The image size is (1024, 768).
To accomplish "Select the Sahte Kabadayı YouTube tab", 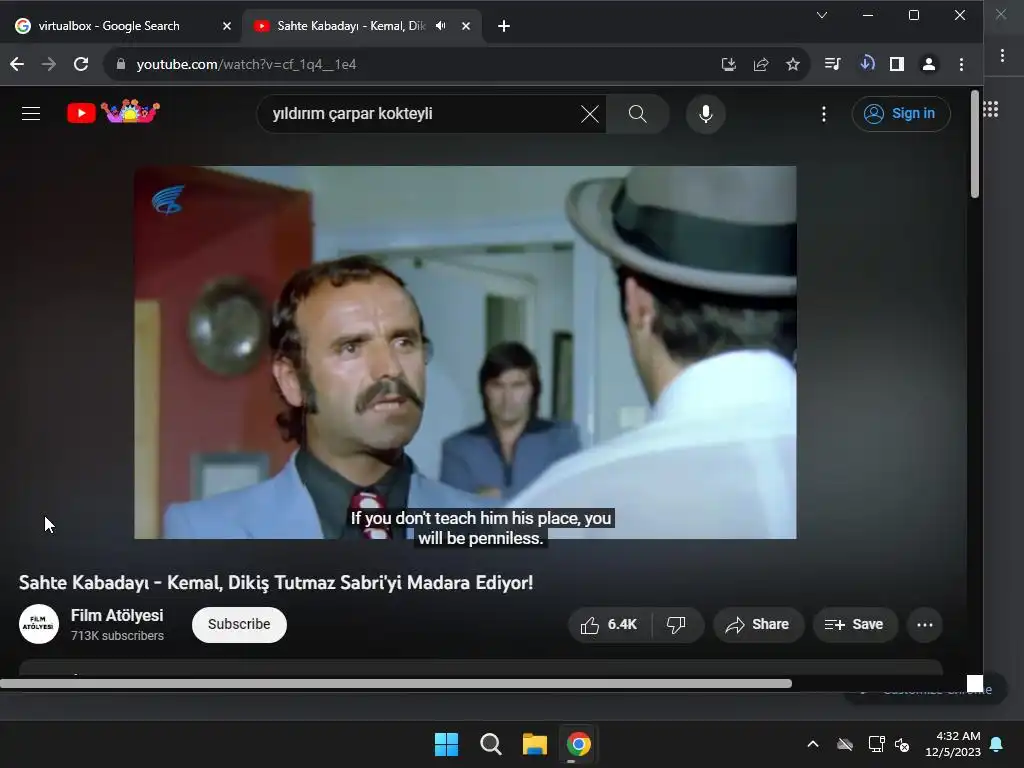I will pos(351,26).
